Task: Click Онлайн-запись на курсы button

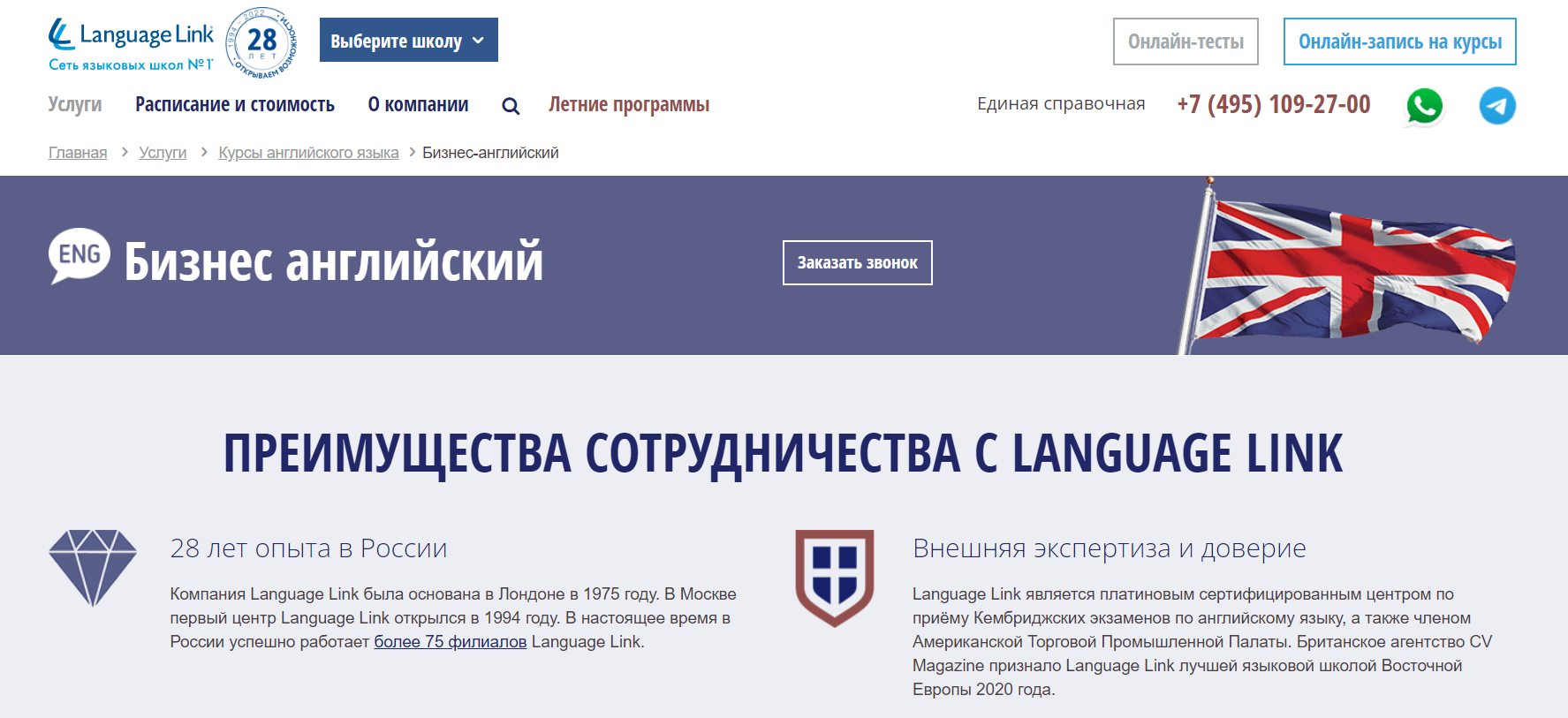Action: click(x=1400, y=42)
